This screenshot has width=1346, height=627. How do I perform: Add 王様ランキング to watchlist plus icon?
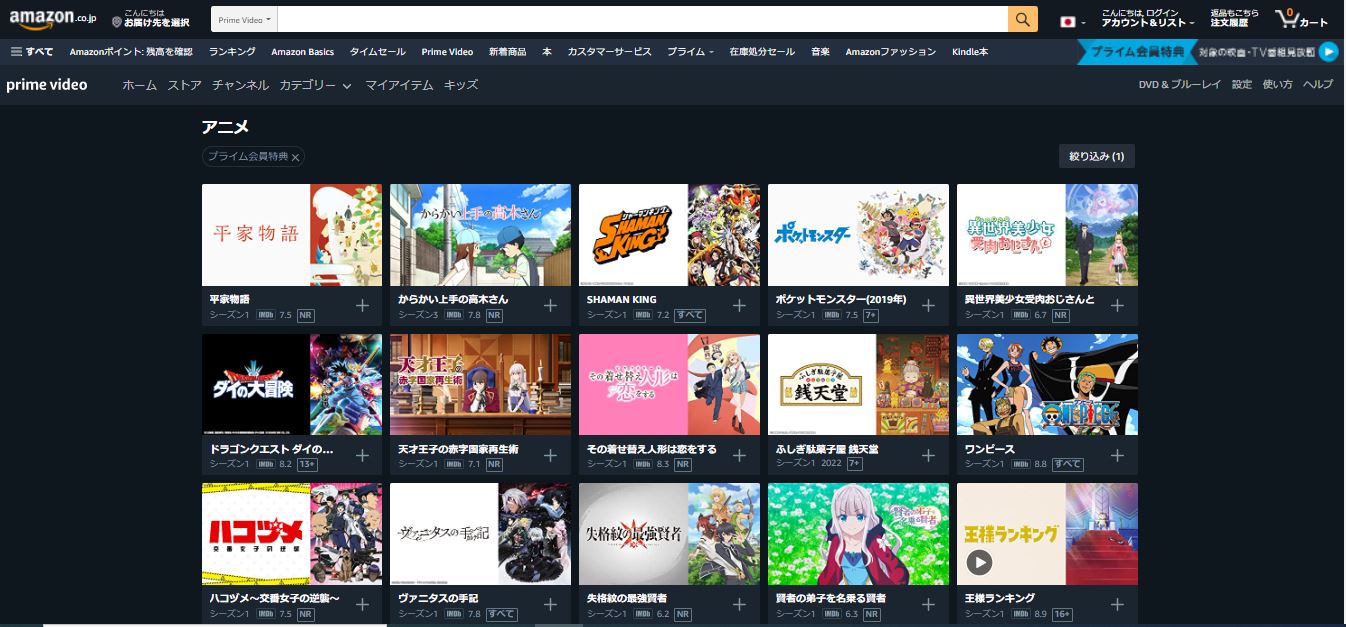point(1117,605)
